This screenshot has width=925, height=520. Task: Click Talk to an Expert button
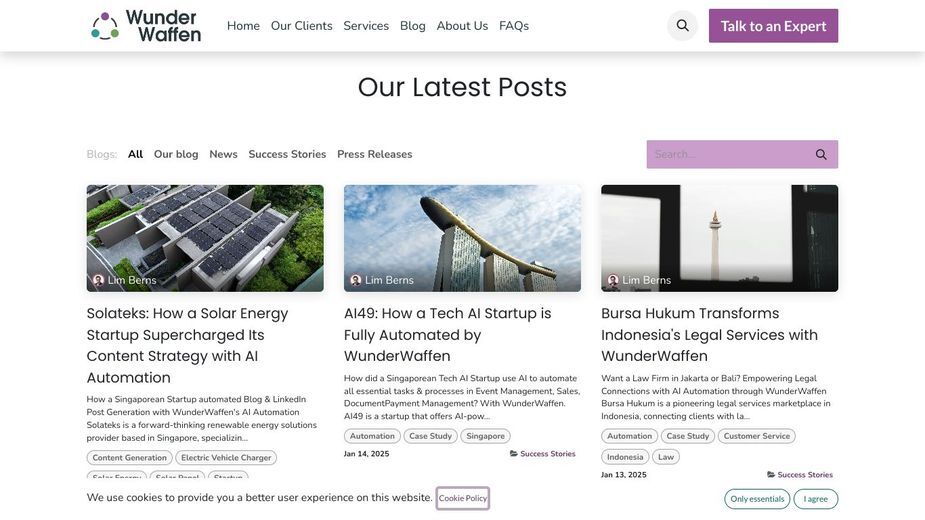773,26
